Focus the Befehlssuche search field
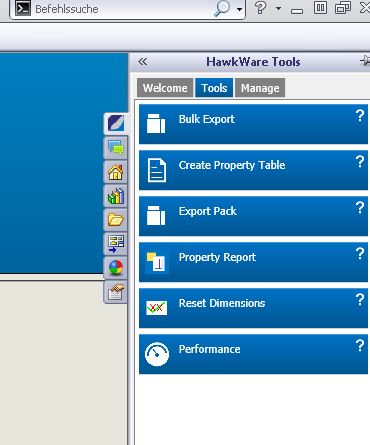The width and height of the screenshot is (370, 445). pos(123,9)
